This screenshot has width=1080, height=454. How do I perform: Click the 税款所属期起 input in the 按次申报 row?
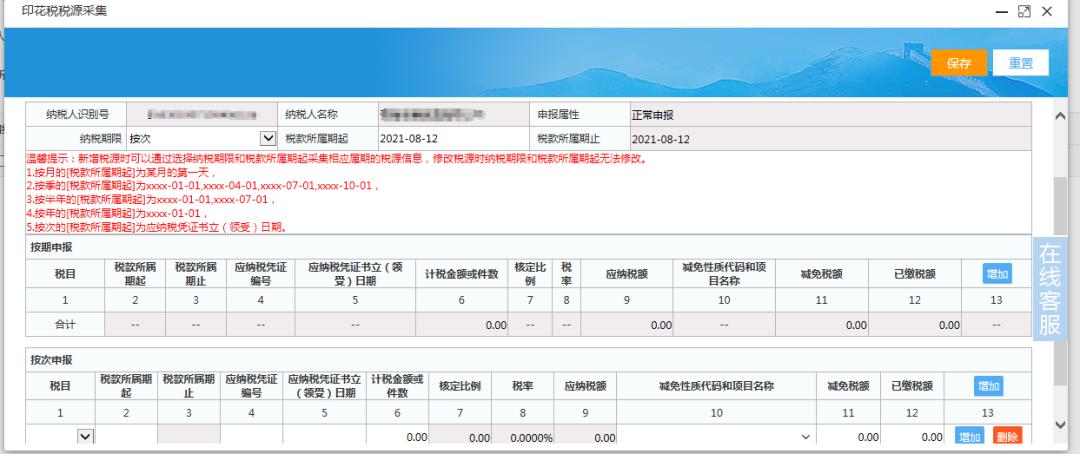pos(126,435)
